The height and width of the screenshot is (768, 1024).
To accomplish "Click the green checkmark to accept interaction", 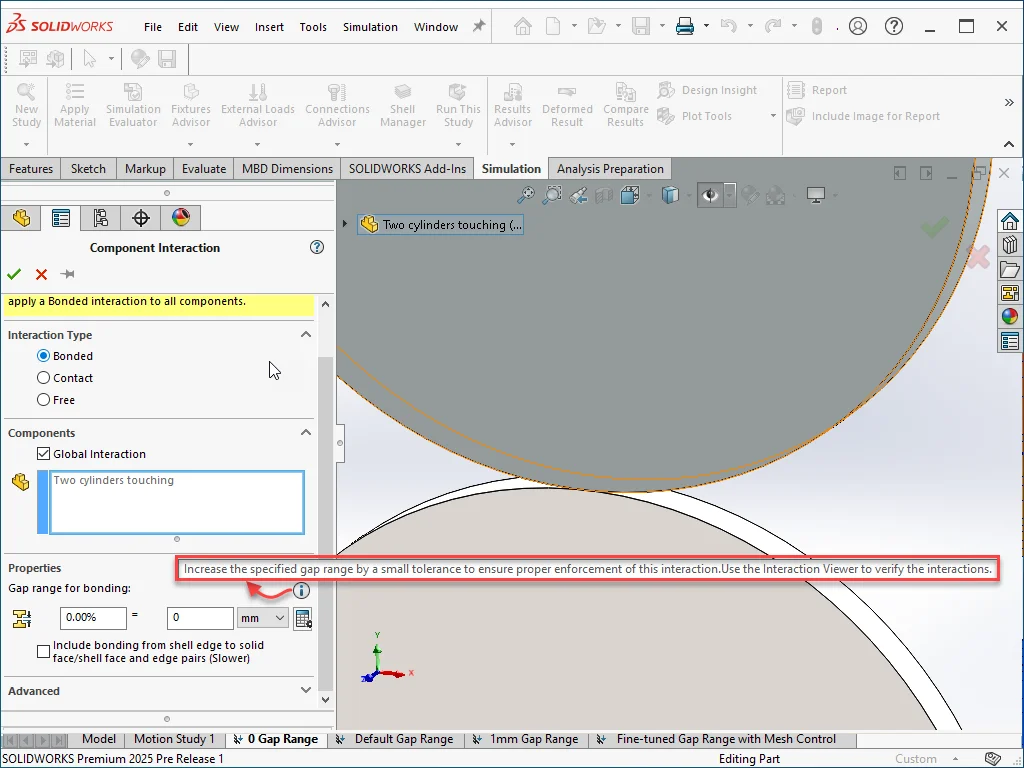I will pos(14,274).
